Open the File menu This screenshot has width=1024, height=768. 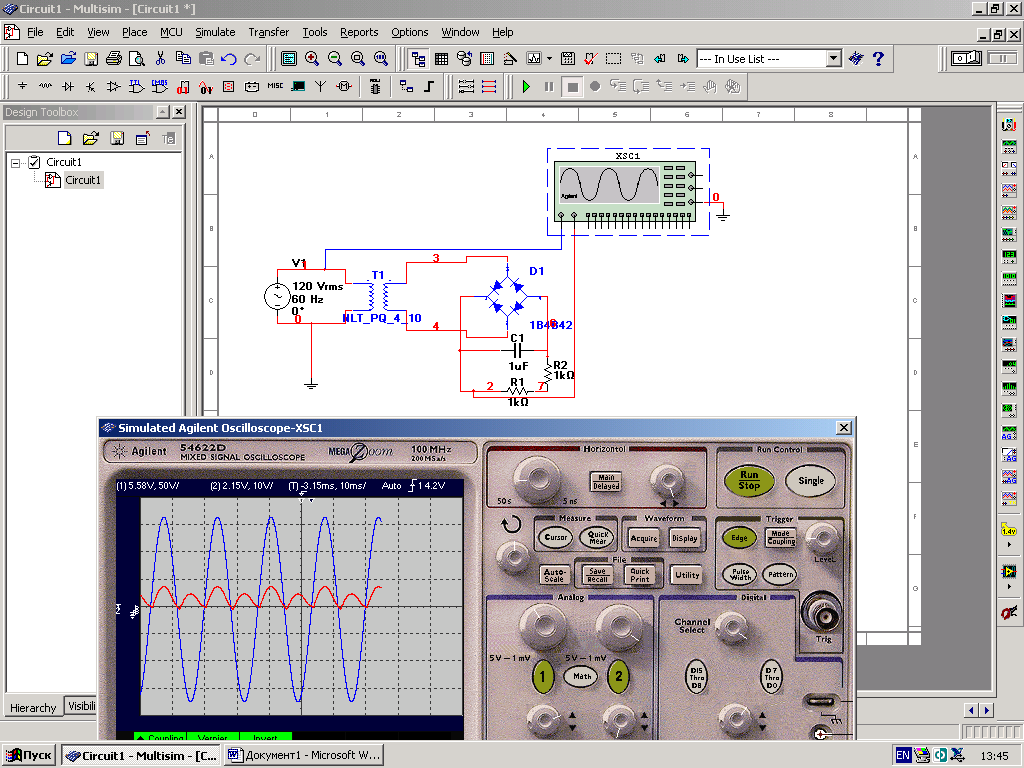pos(35,32)
